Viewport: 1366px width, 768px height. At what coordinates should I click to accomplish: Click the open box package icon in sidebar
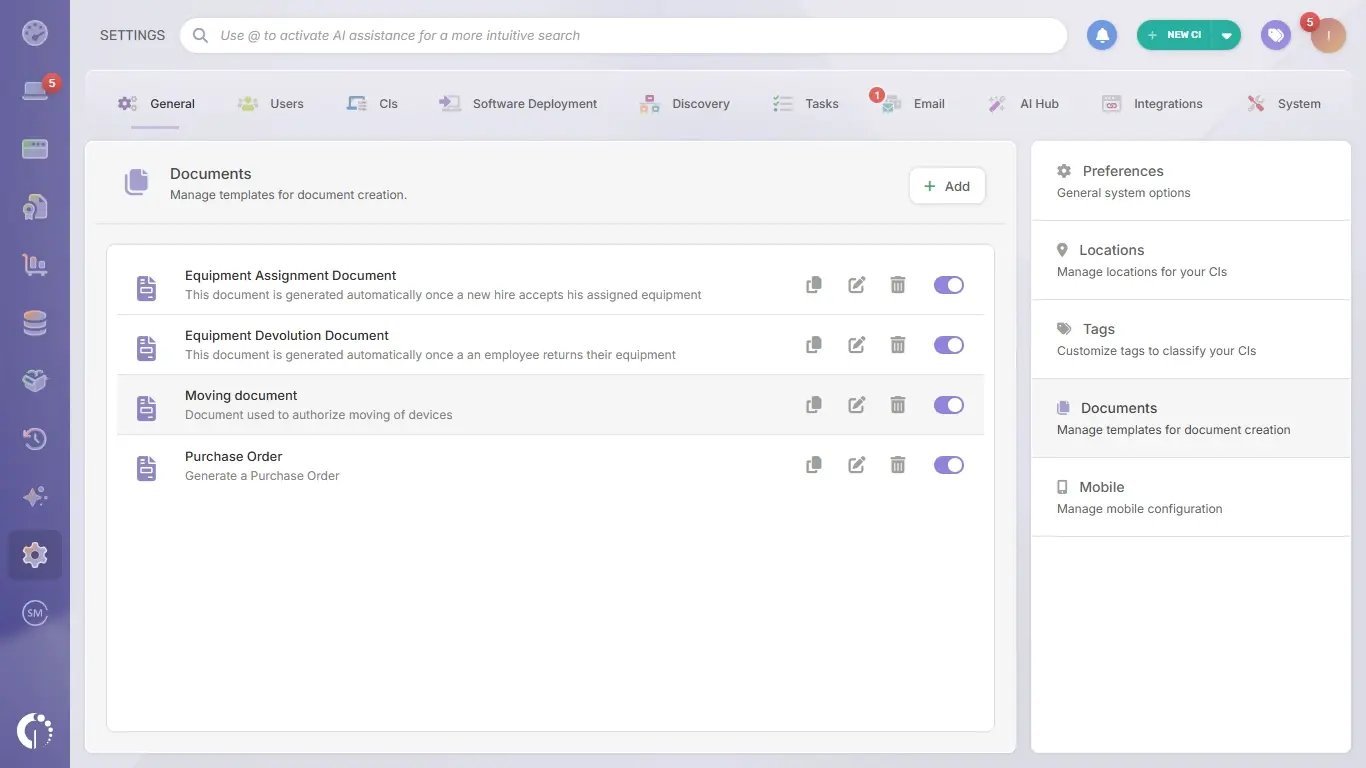(x=35, y=381)
